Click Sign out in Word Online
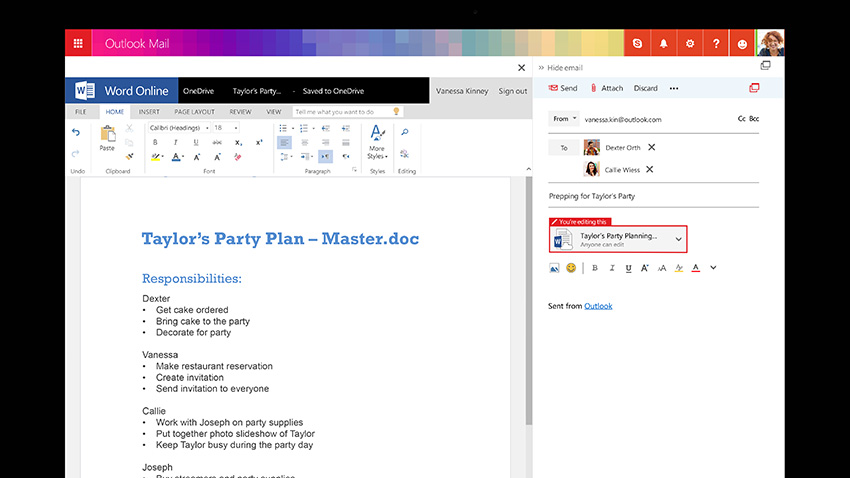The height and width of the screenshot is (478, 850). point(513,91)
